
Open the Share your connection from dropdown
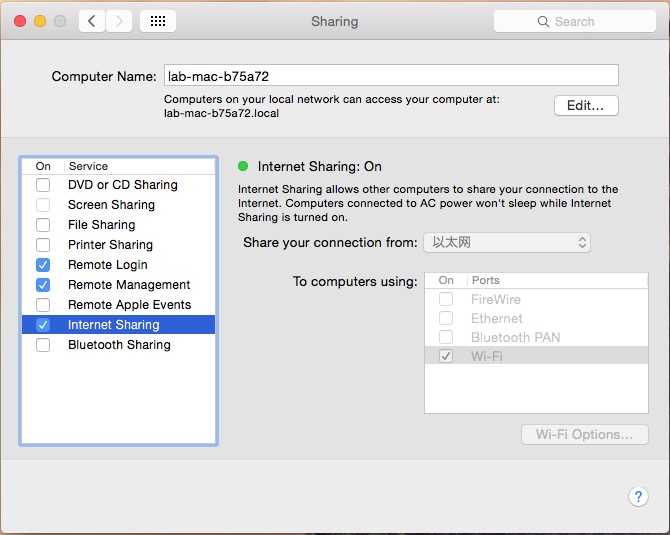click(x=507, y=242)
